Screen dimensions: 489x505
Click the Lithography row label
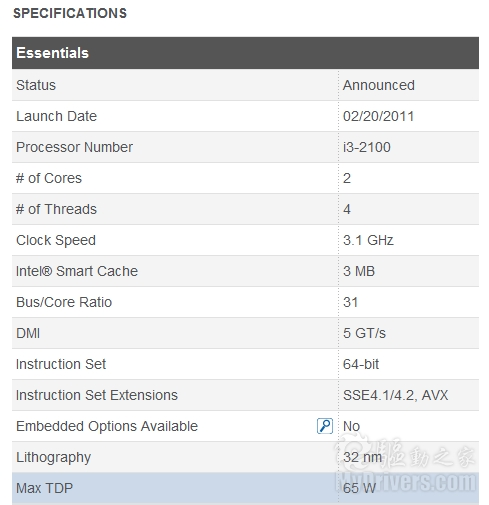(53, 457)
